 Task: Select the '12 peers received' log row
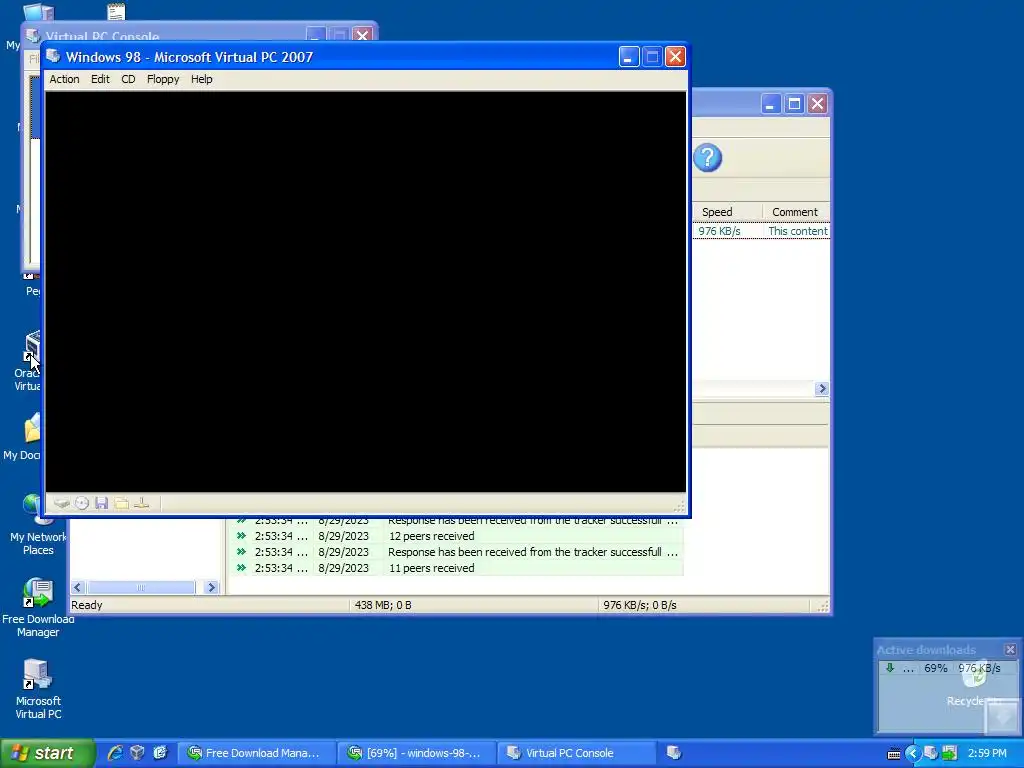pos(456,536)
